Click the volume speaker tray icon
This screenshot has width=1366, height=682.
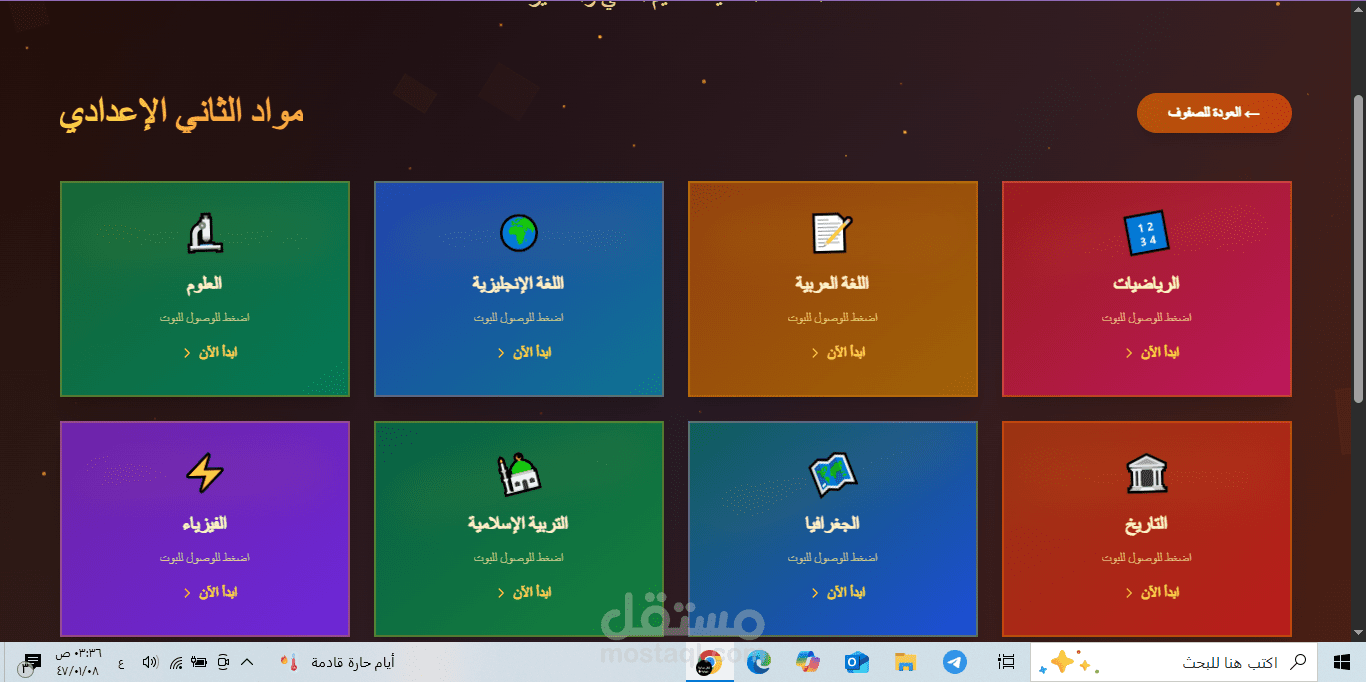[x=150, y=662]
